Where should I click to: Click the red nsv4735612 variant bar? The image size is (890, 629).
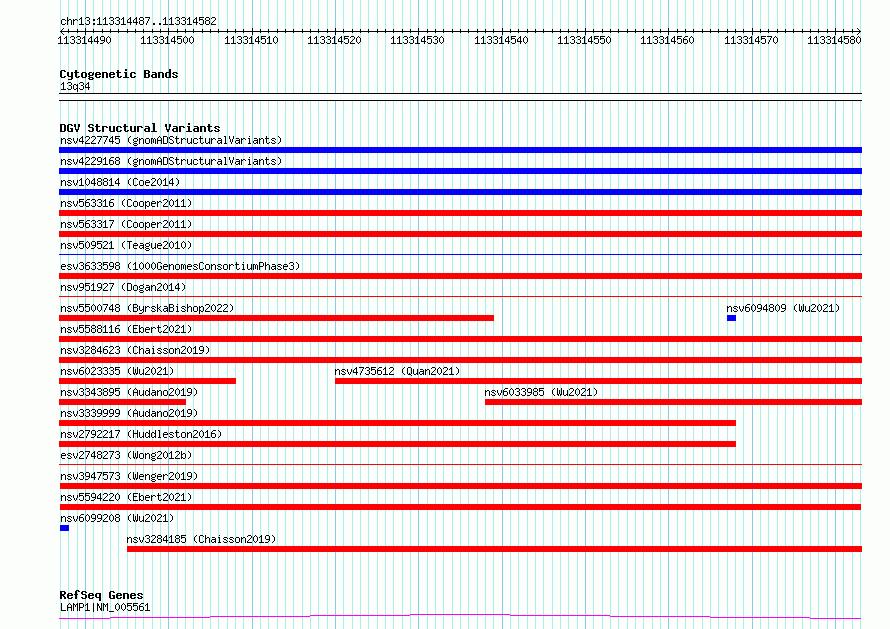coord(598,381)
